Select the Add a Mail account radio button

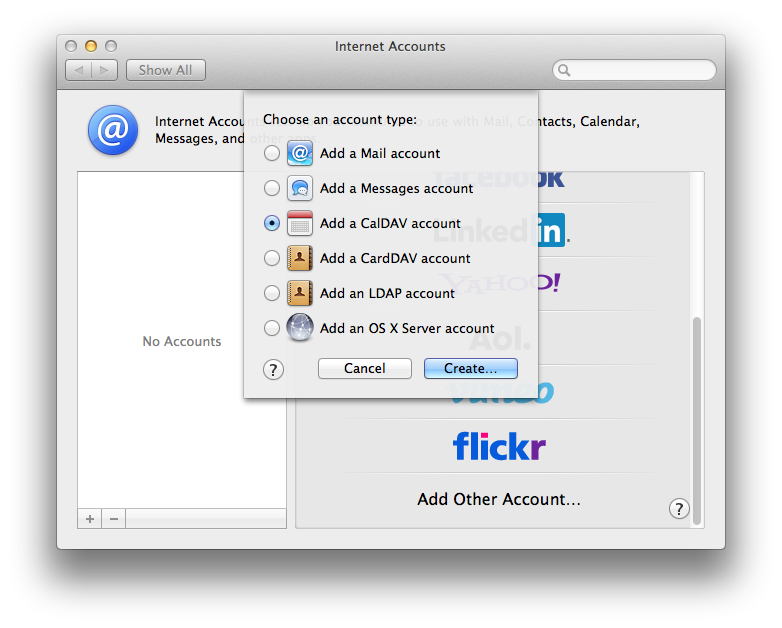(272, 154)
